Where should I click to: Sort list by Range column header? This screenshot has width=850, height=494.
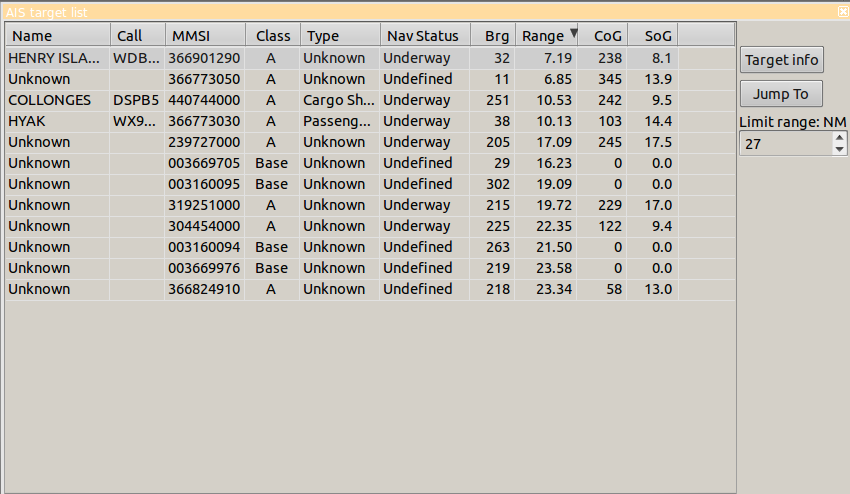point(546,36)
